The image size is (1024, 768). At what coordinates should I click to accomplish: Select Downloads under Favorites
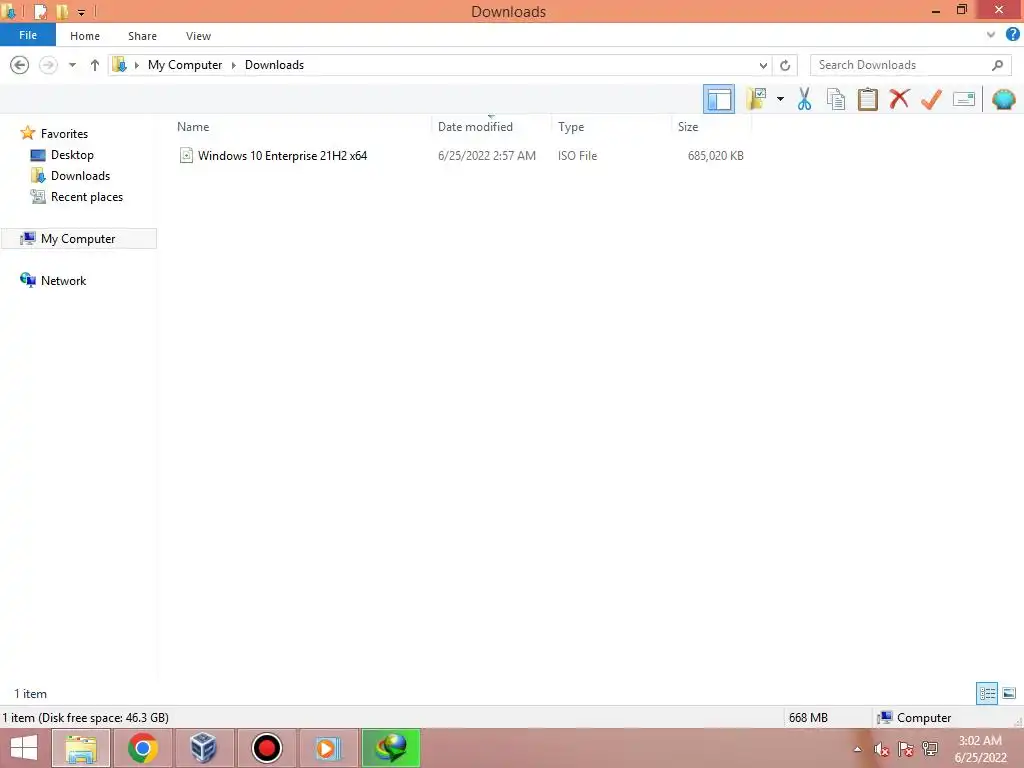80,176
